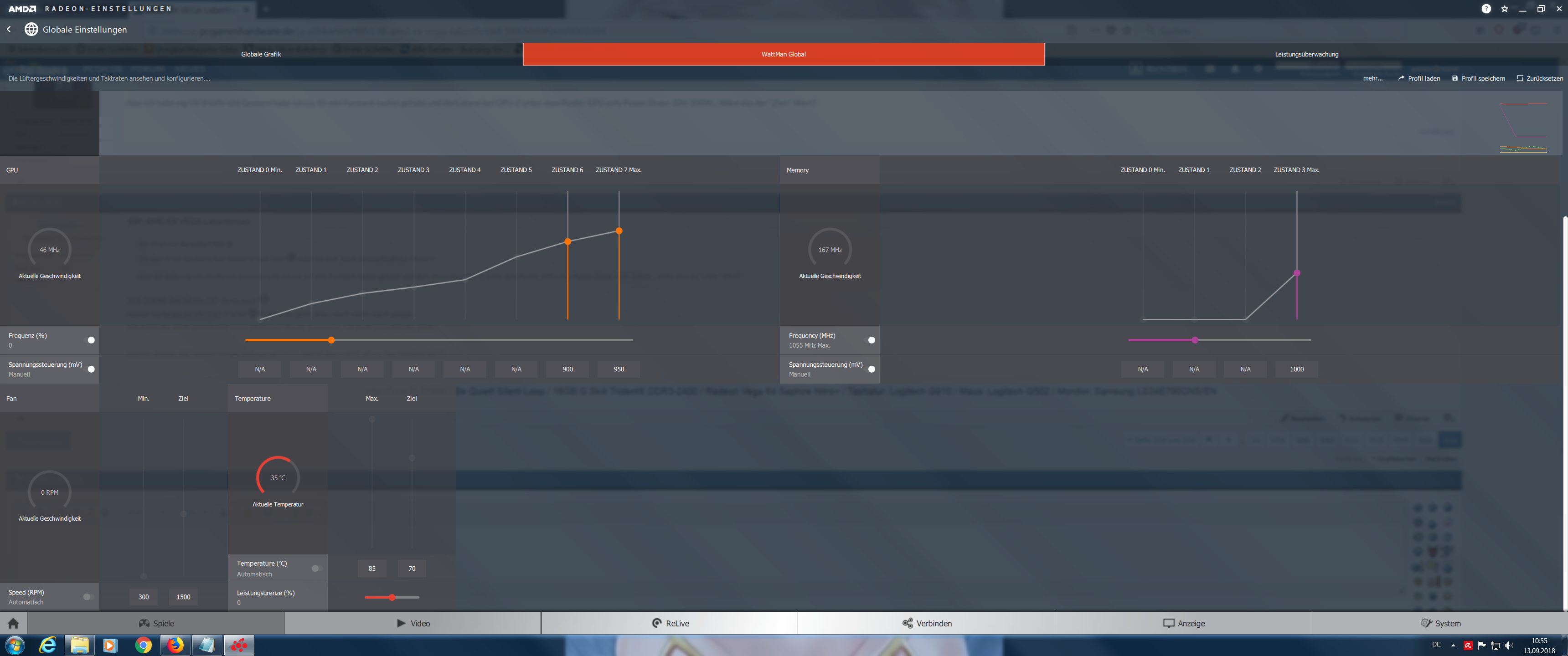1568x656 pixels.
Task: Click Zurücksetzen to reset settings
Action: [1539, 78]
